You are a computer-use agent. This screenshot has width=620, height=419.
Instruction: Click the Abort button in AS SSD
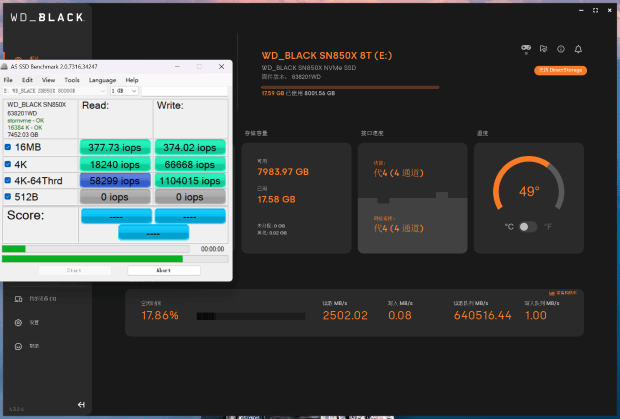[164, 270]
